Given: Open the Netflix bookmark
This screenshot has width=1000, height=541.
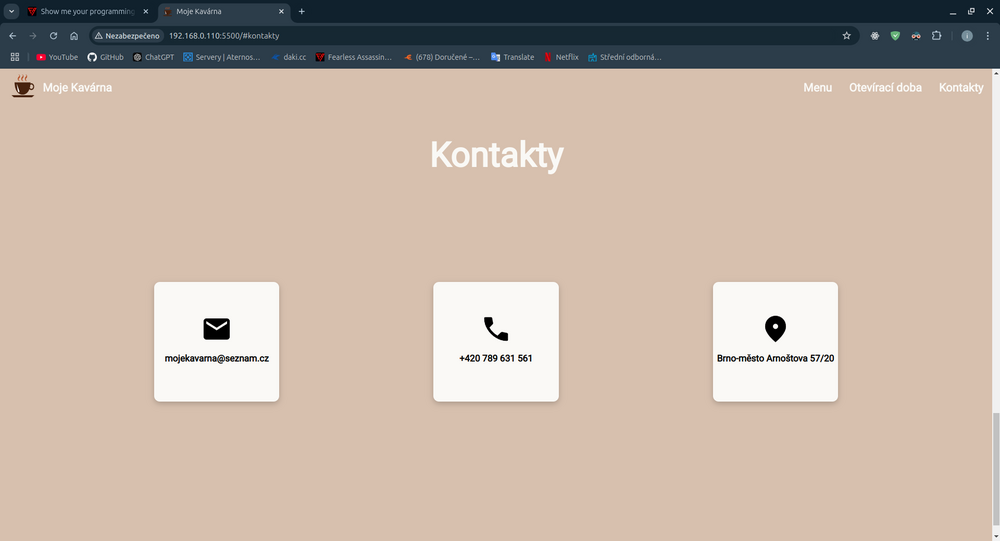Looking at the screenshot, I should point(561,57).
